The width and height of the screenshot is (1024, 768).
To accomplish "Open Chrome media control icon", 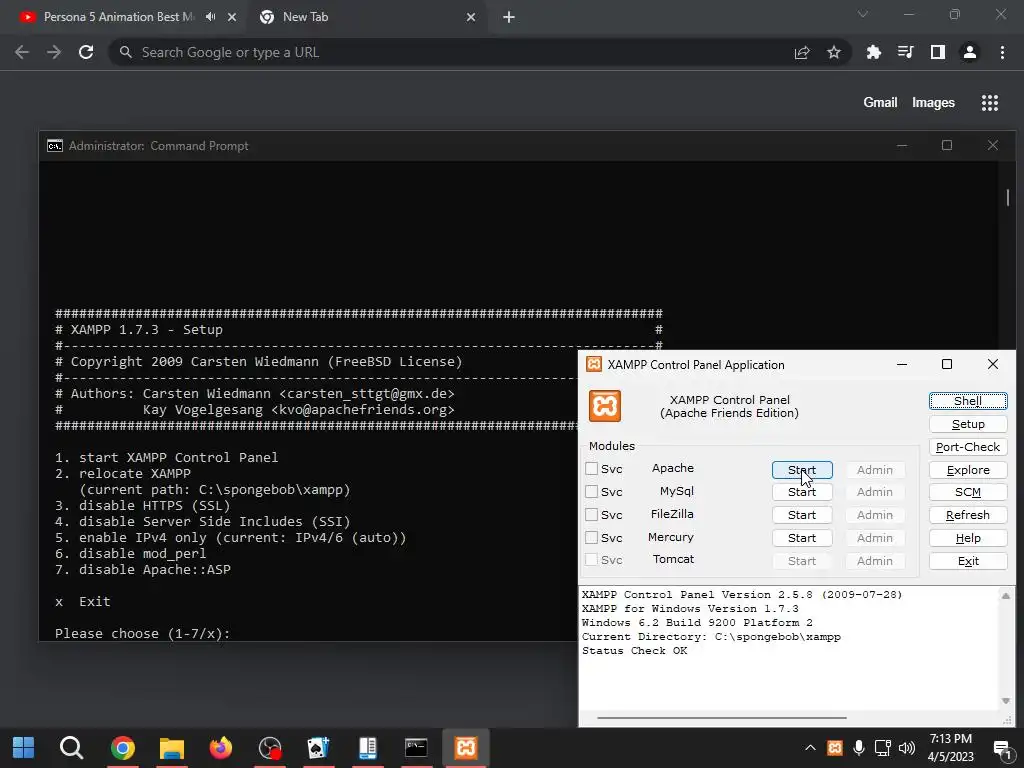I will tap(905, 52).
